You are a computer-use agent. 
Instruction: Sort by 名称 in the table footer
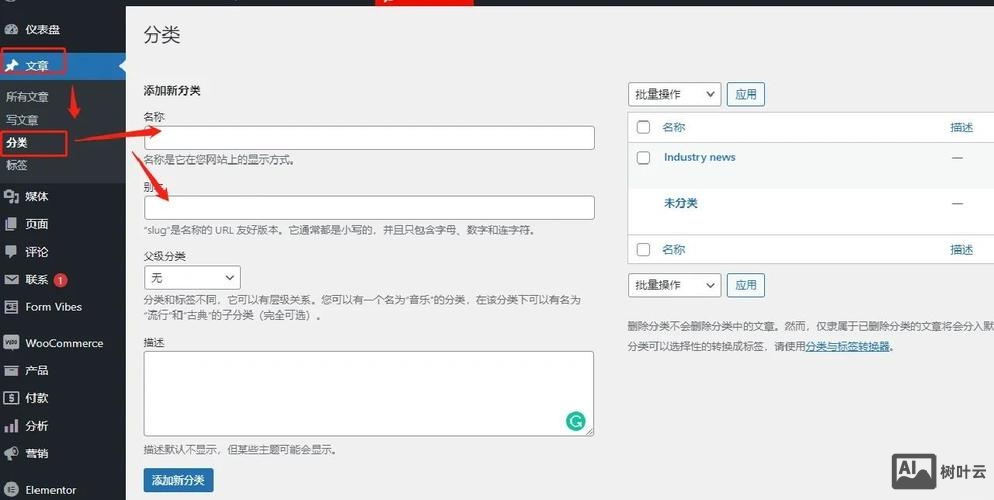(x=673, y=249)
